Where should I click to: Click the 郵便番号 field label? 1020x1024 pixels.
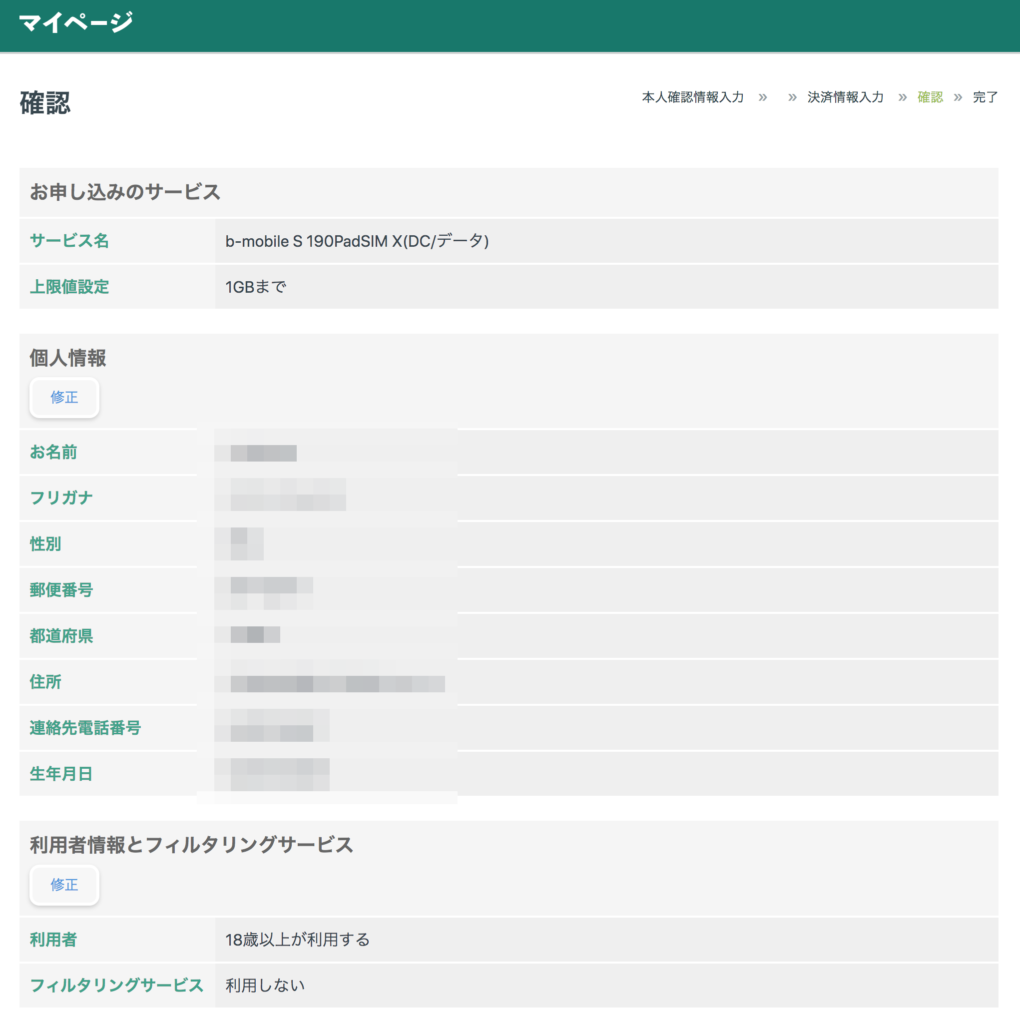pos(61,590)
